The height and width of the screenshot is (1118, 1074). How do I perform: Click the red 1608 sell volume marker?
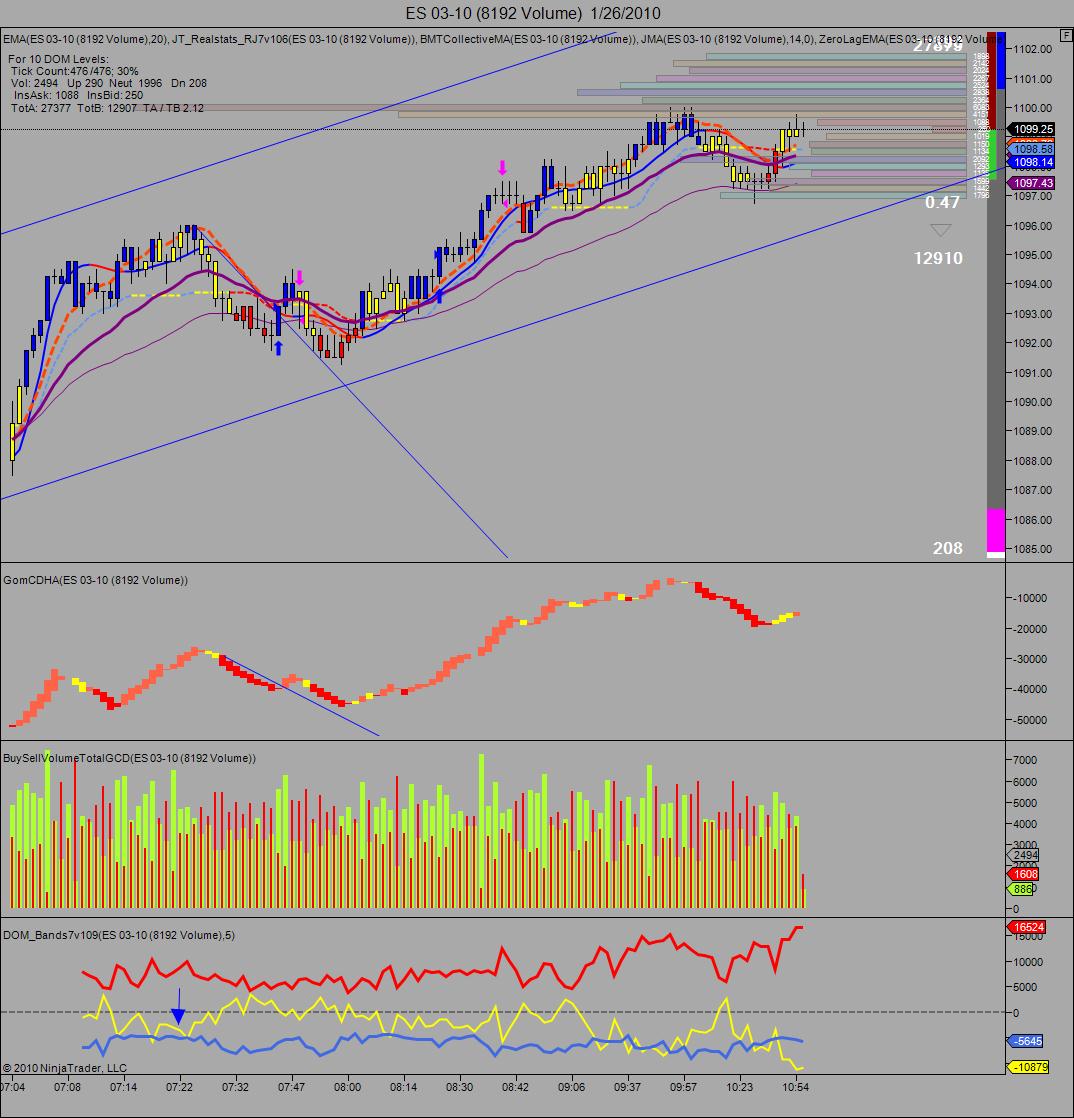pyautogui.click(x=1023, y=873)
